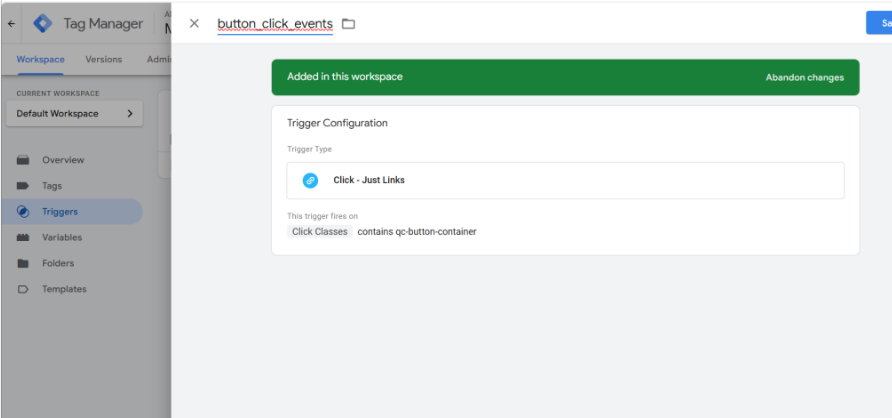
Task: Switch to the Versions tab
Action: pyautogui.click(x=103, y=59)
